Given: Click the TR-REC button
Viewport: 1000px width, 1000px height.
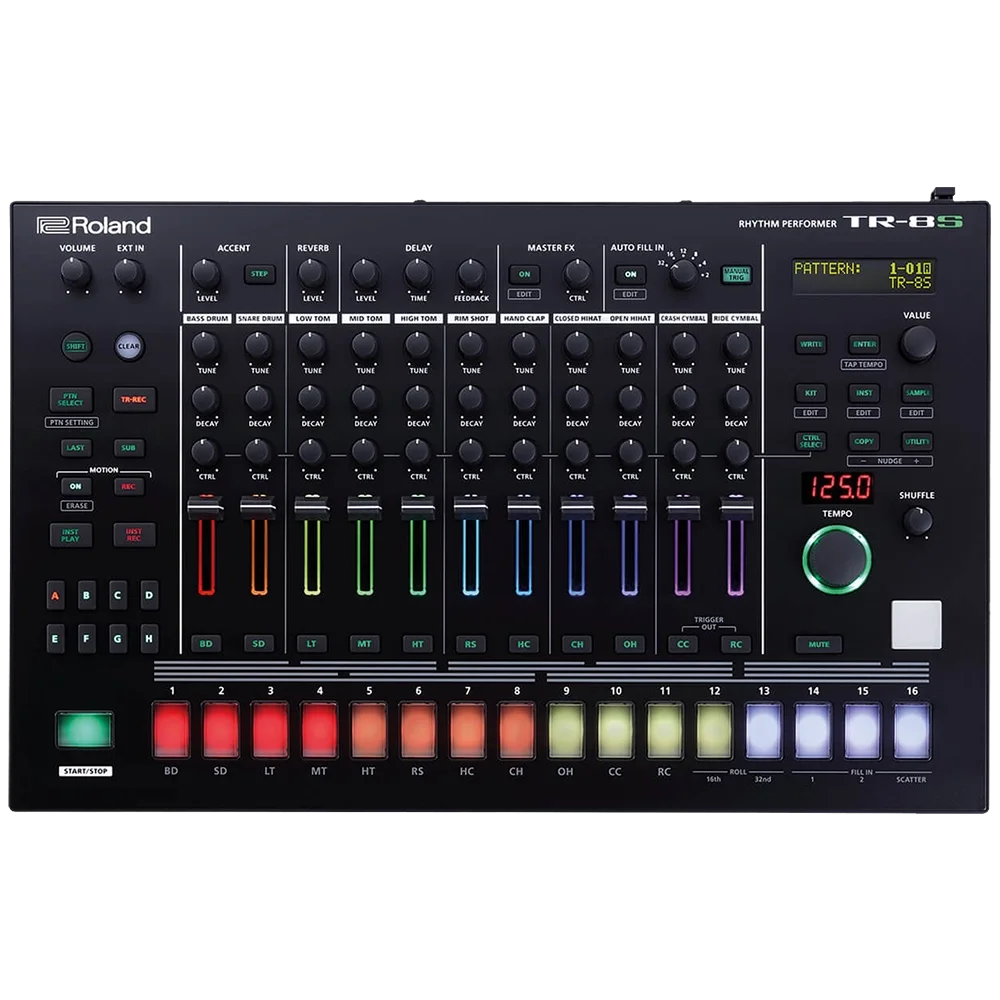Looking at the screenshot, I should click(134, 400).
